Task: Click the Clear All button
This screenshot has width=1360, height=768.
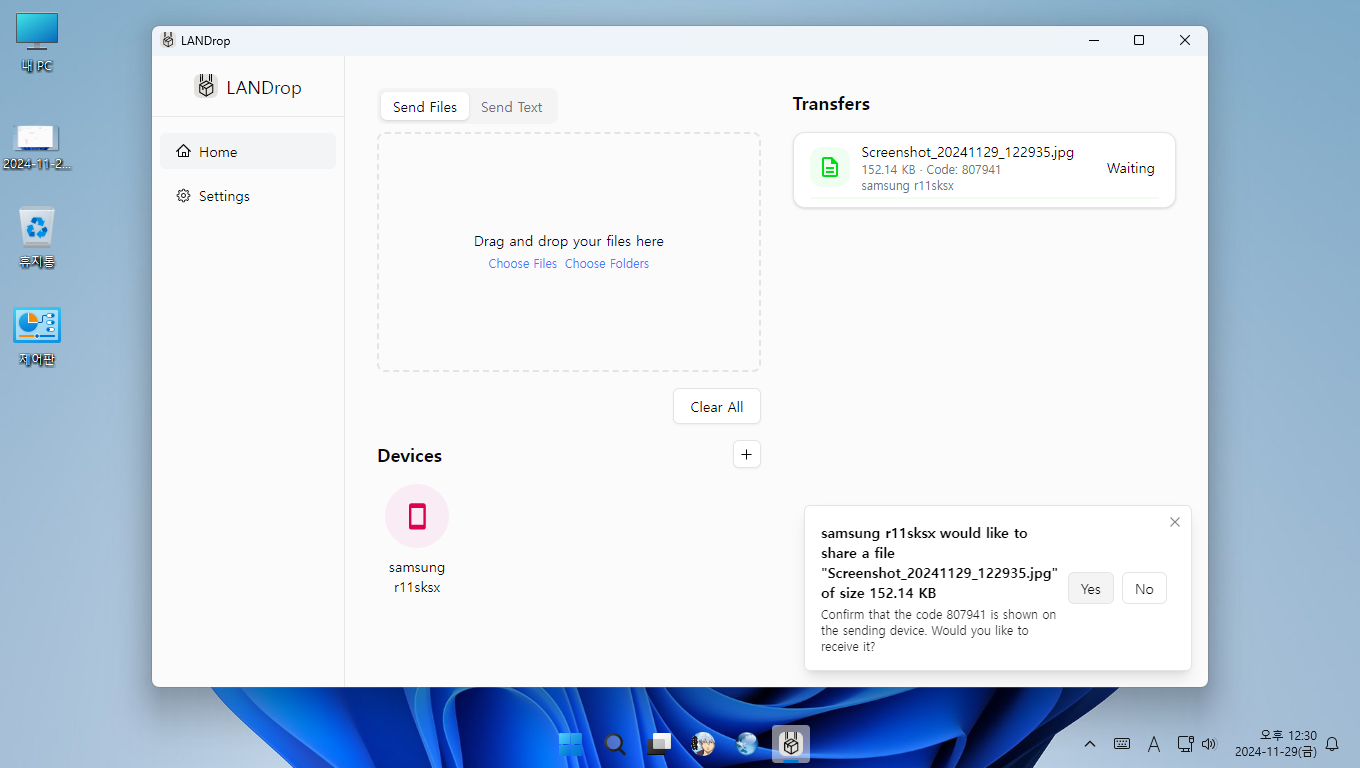Action: coord(717,407)
